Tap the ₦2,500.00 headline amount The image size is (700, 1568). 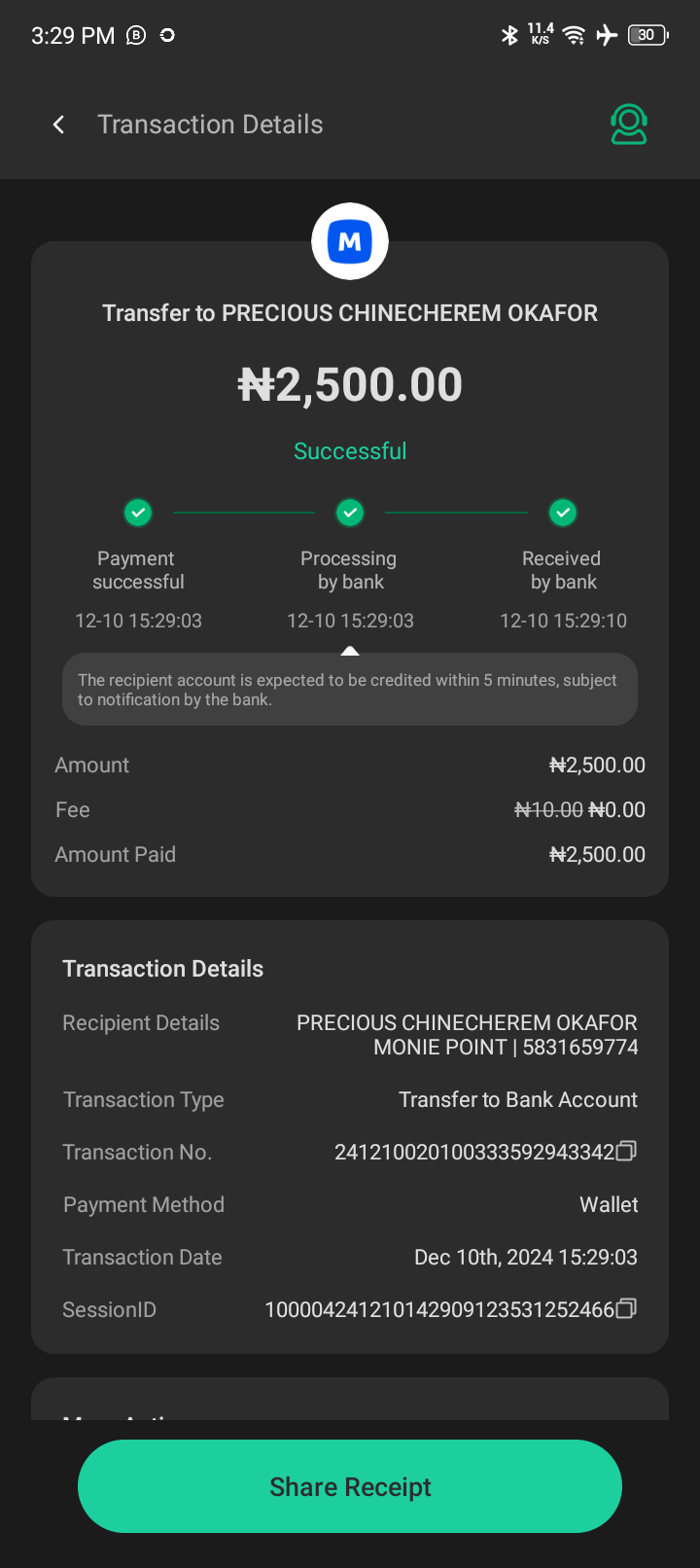click(x=350, y=385)
